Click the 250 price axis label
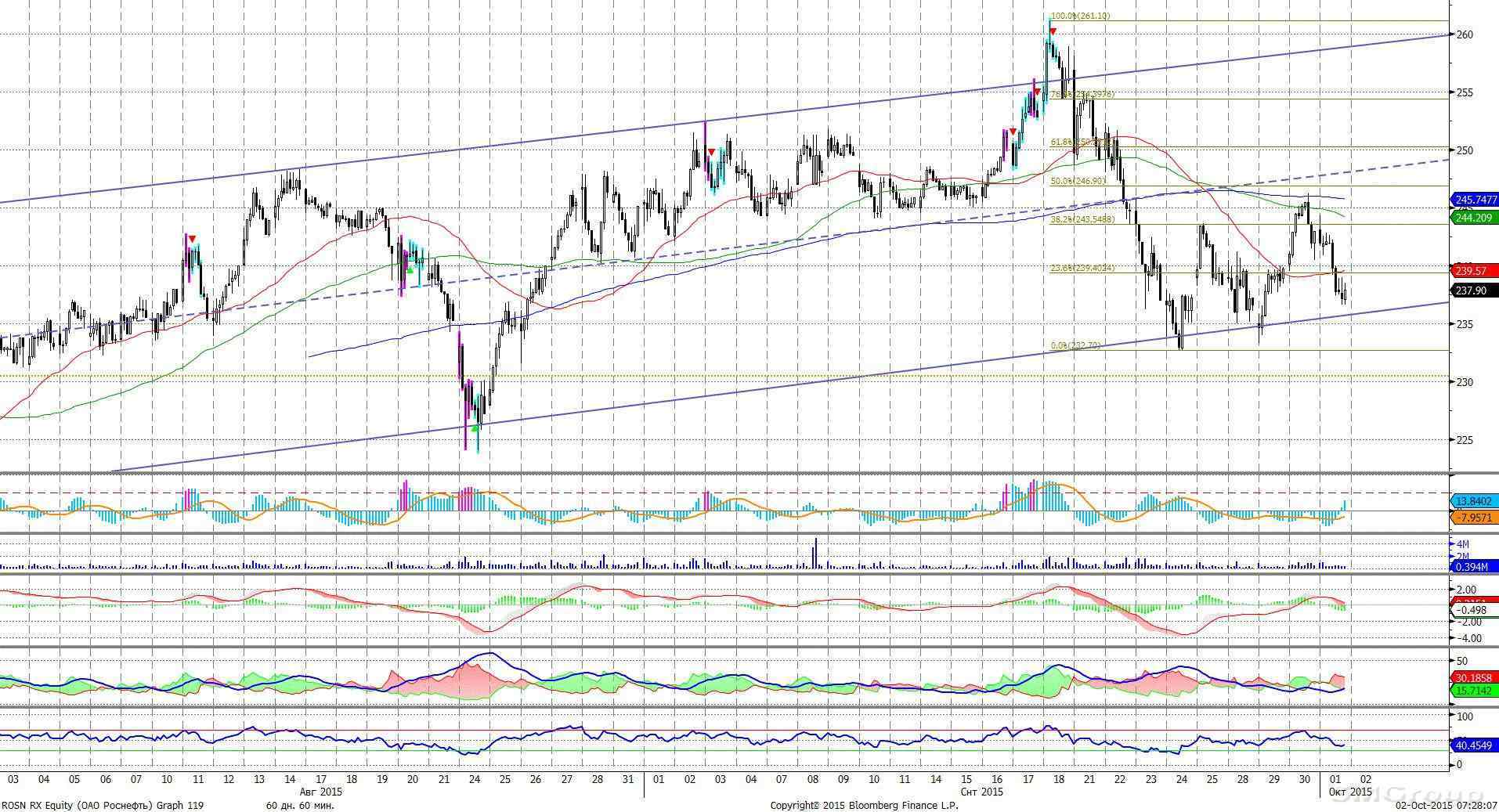This screenshot has height=812, width=1499. point(1465,150)
